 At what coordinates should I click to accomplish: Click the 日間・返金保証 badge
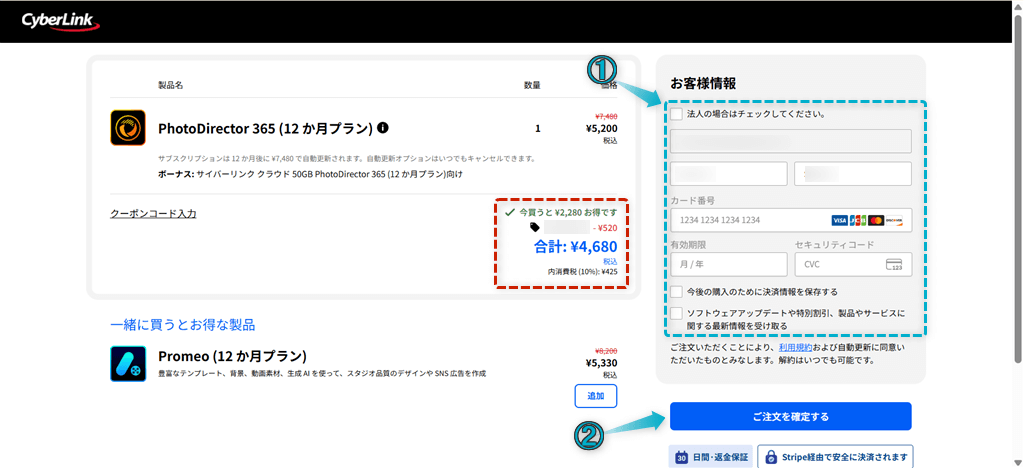point(711,456)
